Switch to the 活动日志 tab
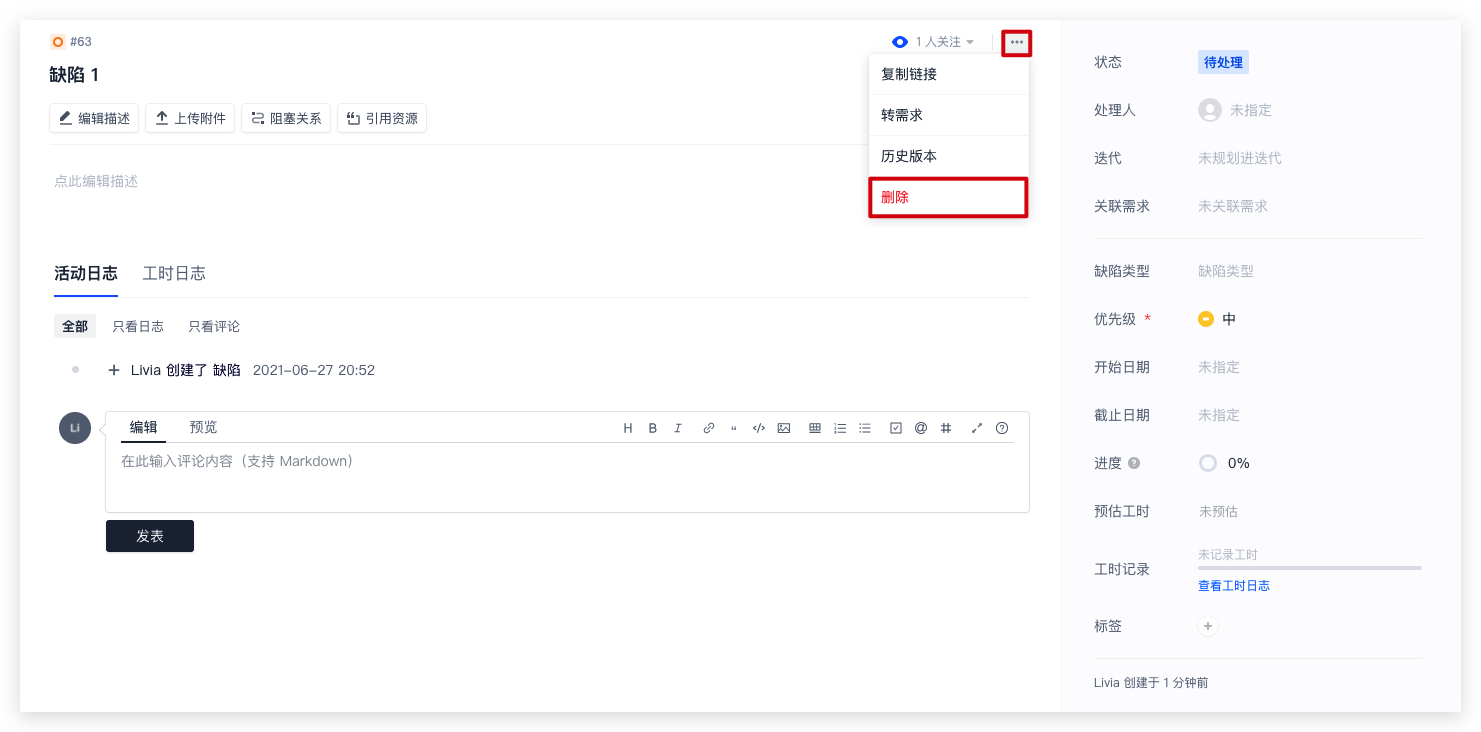The width and height of the screenshot is (1481, 732). point(86,273)
